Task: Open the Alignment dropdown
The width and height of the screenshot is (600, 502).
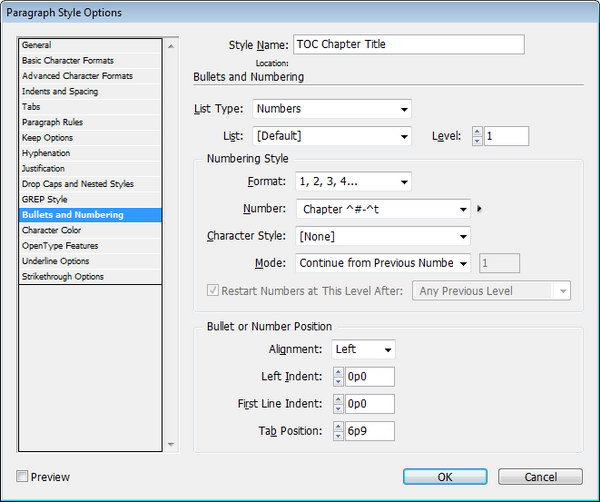Action: click(363, 349)
